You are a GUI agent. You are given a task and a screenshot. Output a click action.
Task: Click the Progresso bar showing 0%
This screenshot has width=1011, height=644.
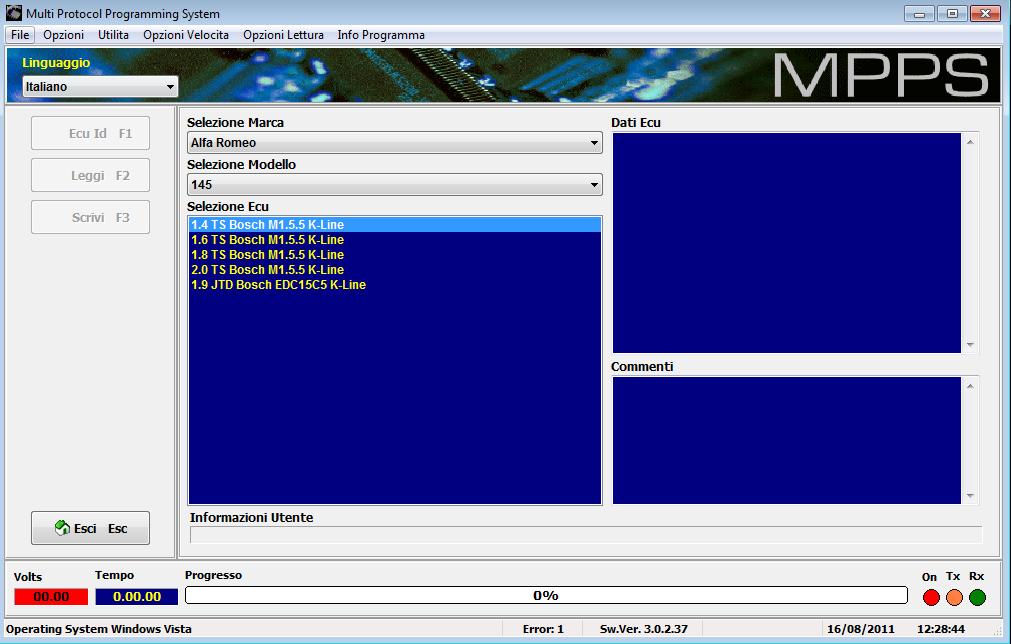tap(546, 595)
